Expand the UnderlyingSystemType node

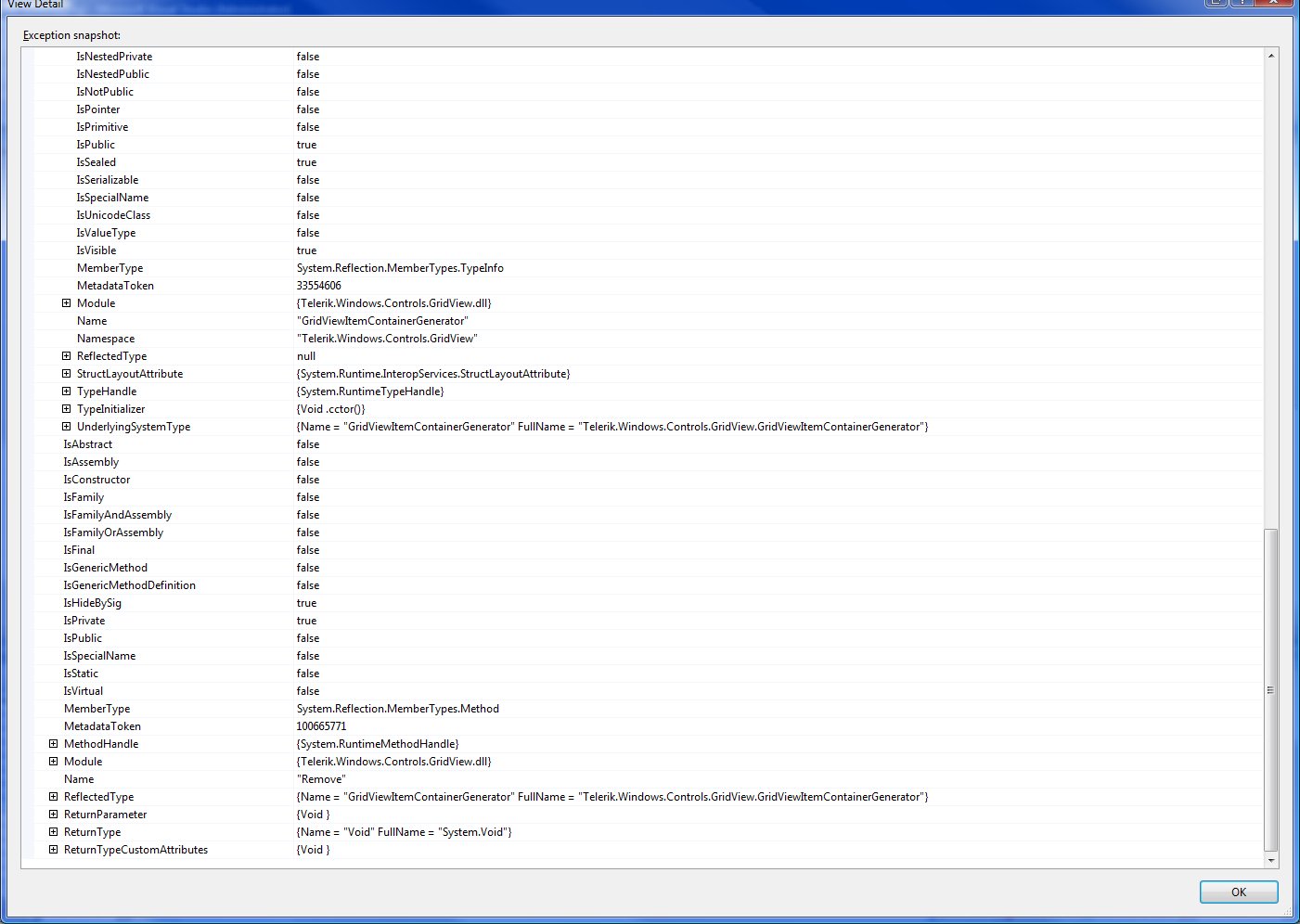point(66,427)
